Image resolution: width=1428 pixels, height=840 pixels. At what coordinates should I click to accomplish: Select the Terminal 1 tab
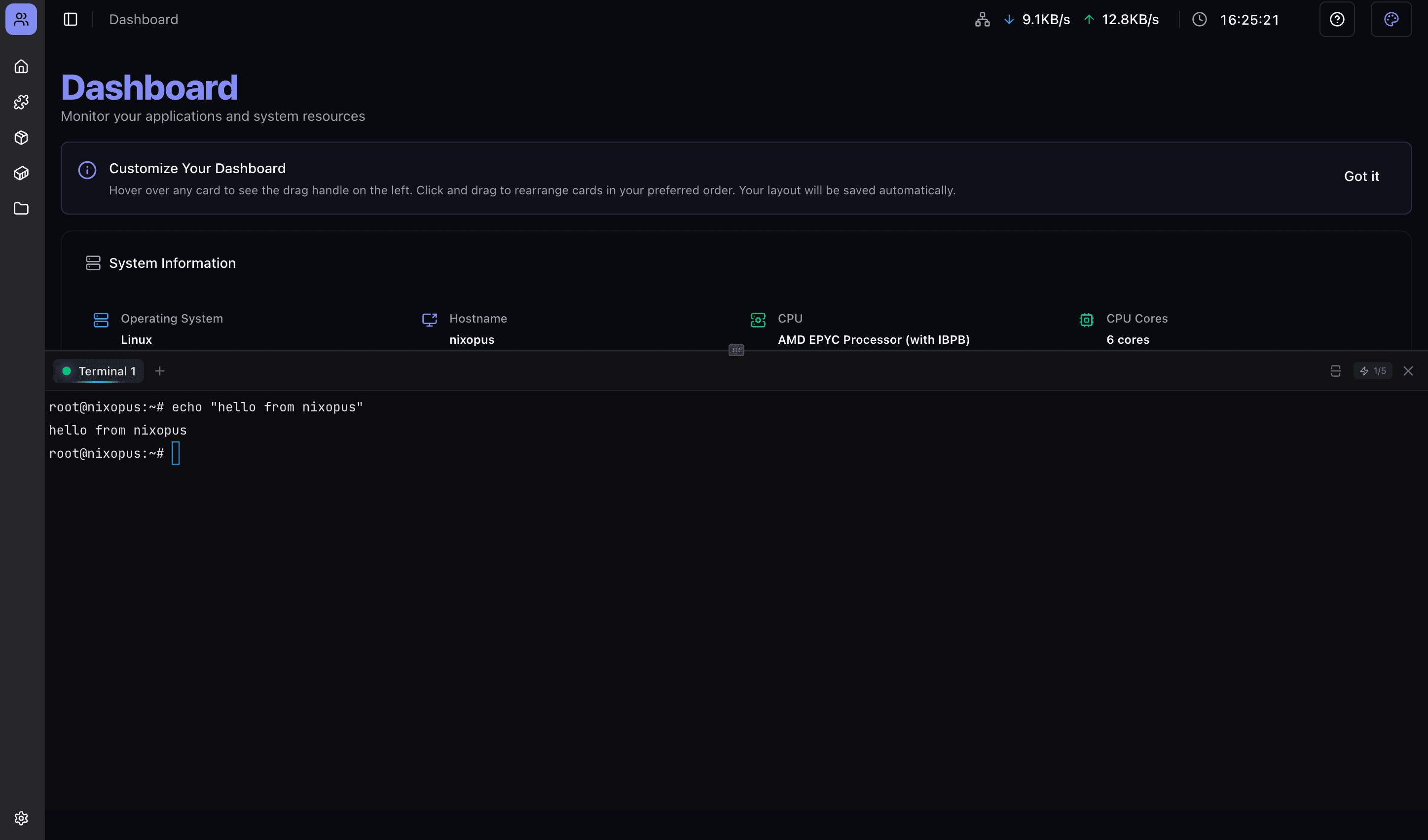(x=99, y=371)
